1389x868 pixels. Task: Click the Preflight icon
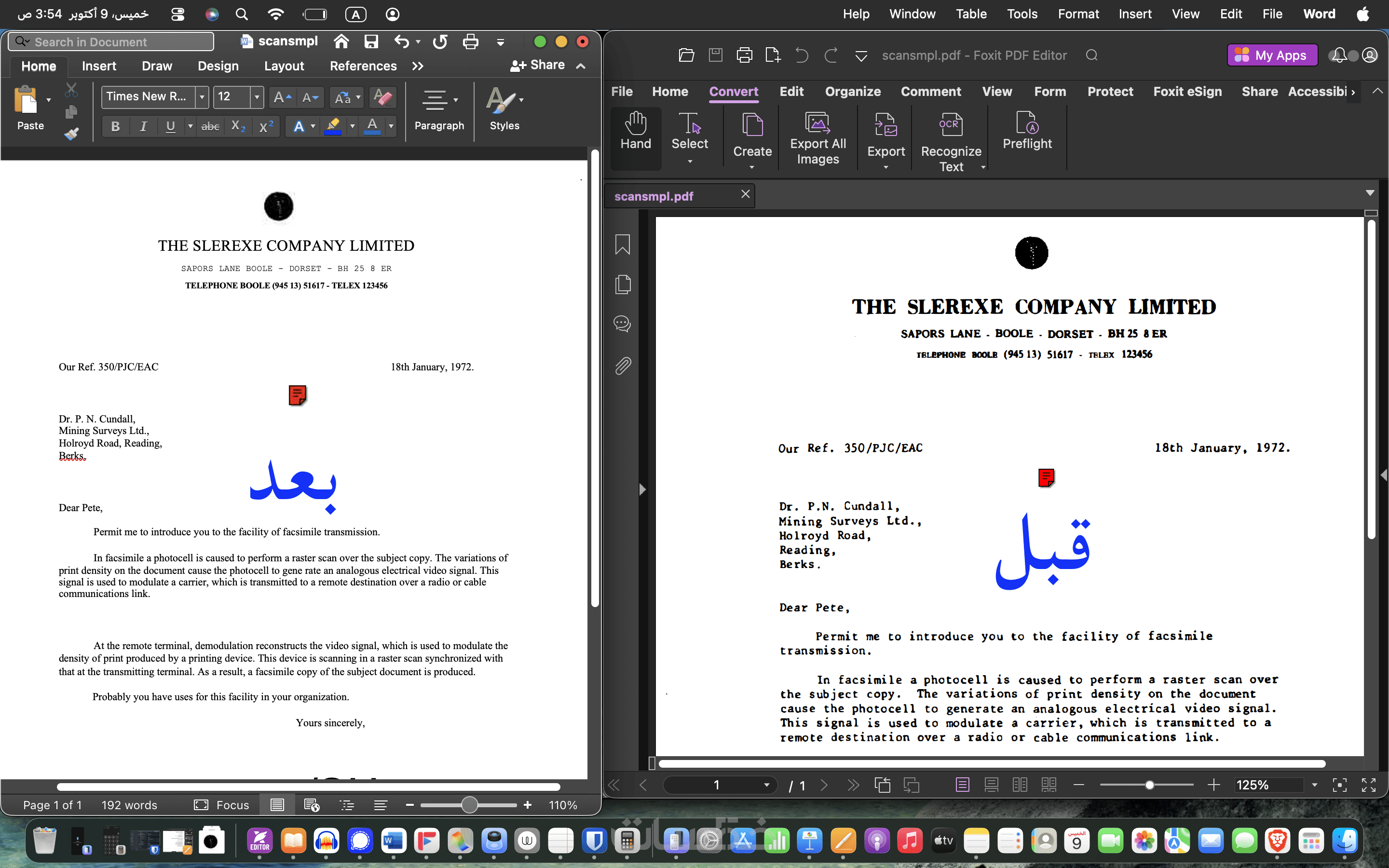[x=1027, y=123]
